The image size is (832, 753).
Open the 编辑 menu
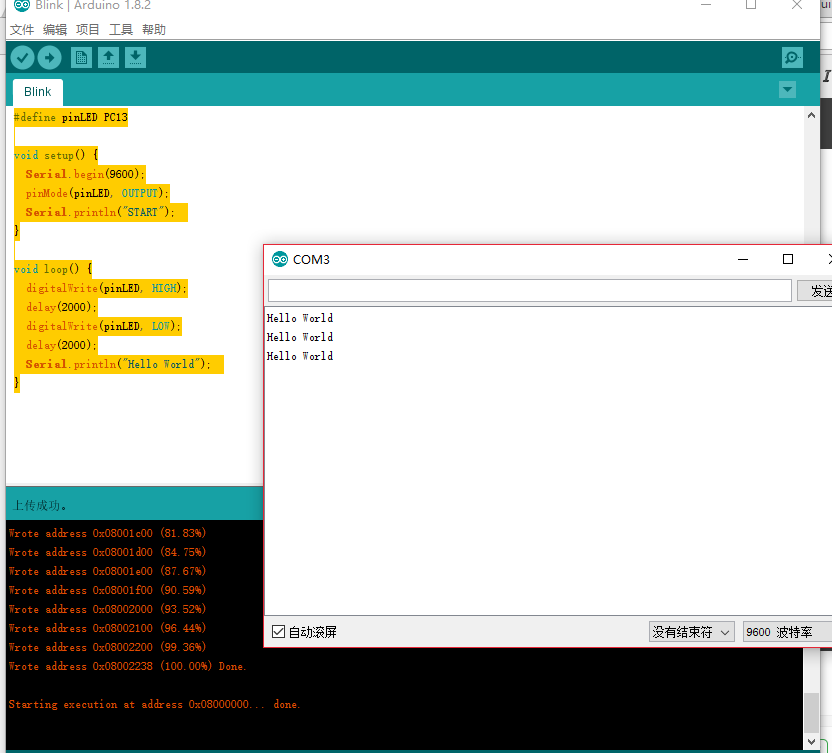[55, 29]
